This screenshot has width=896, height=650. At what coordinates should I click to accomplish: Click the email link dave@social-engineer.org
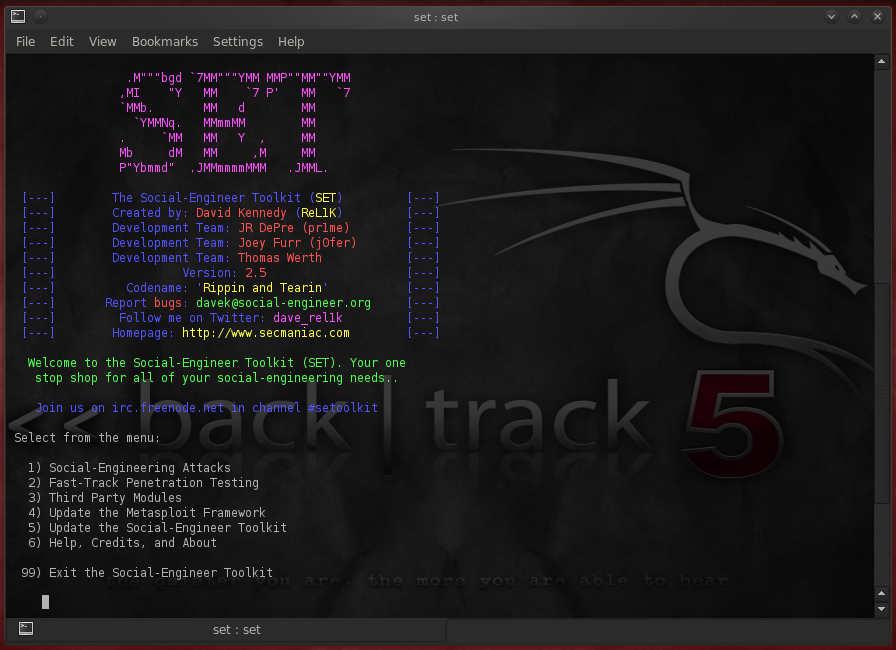283,302
